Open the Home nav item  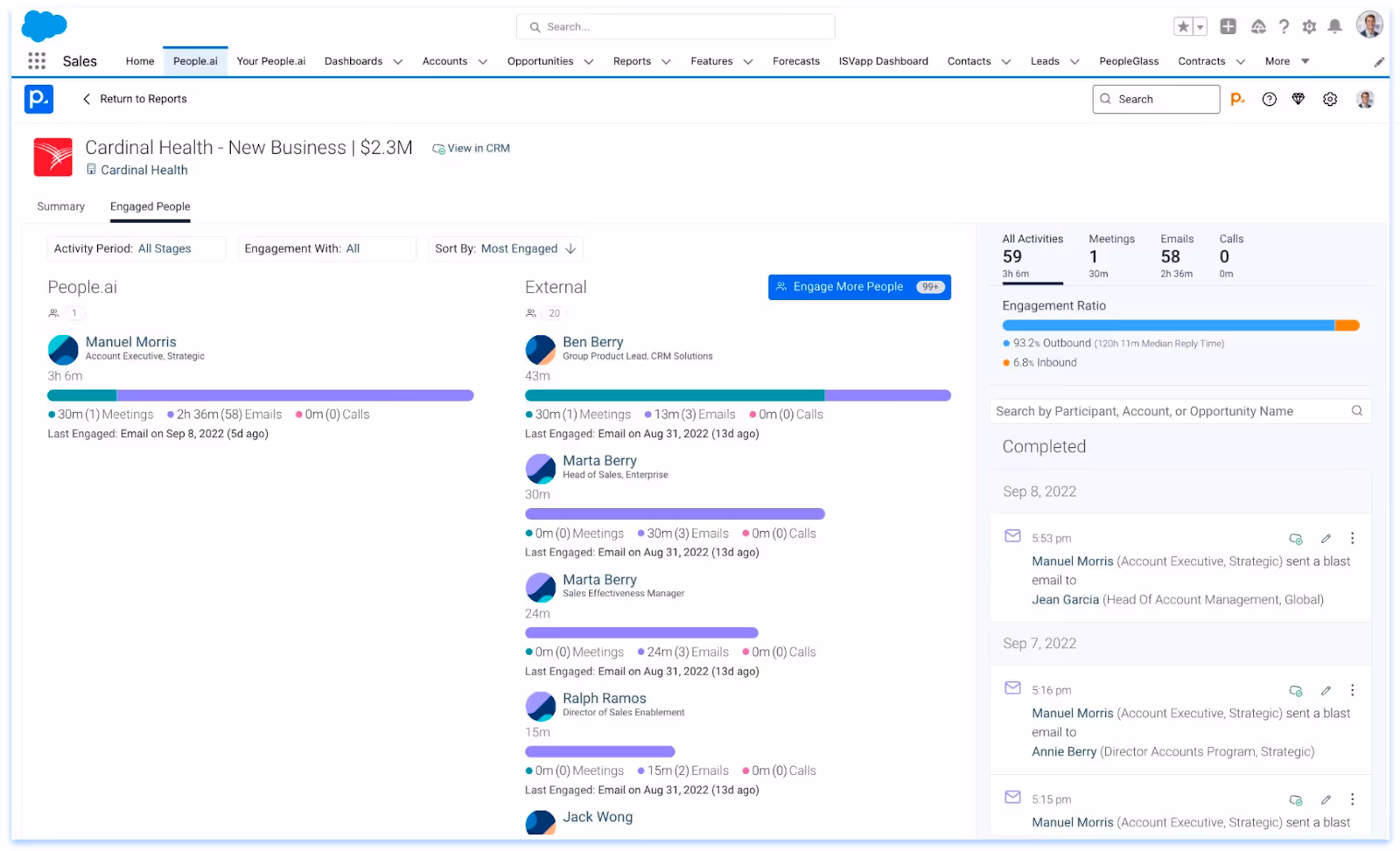point(140,61)
